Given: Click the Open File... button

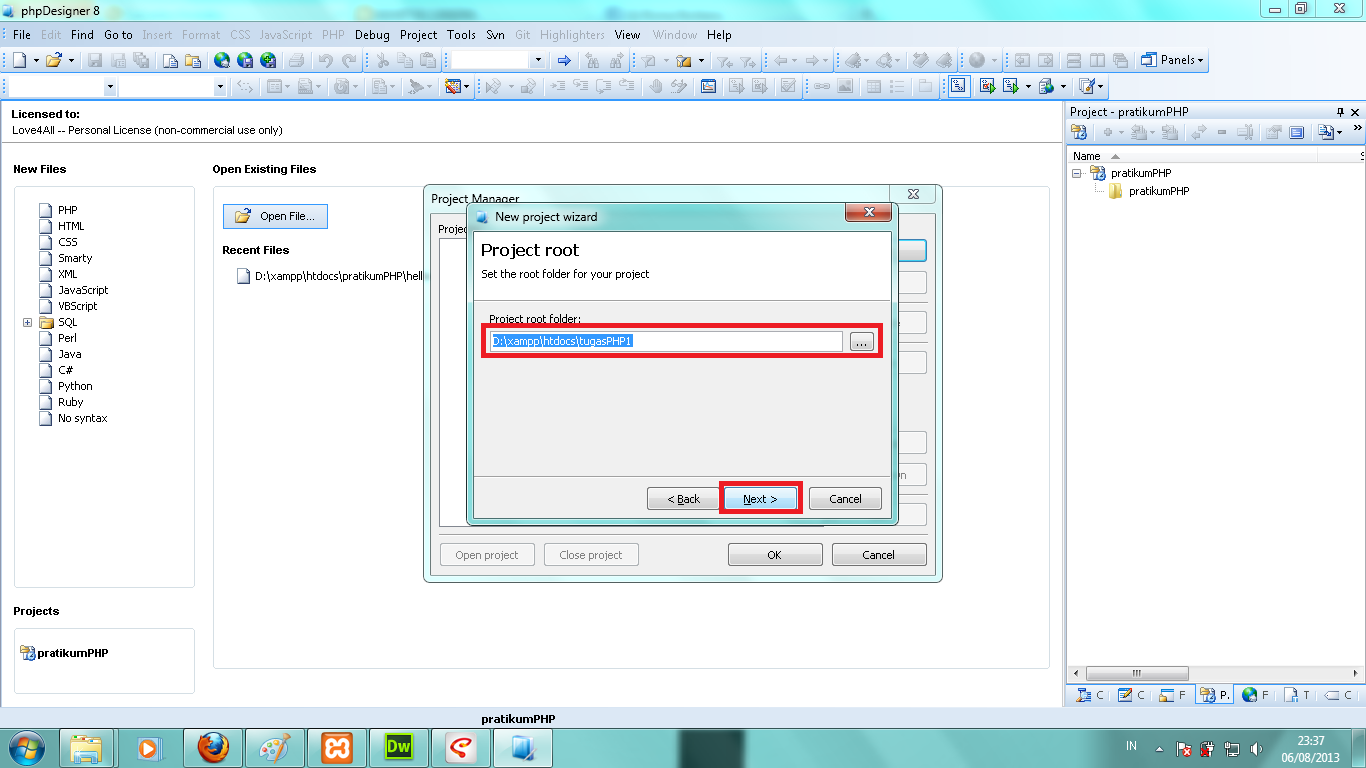Looking at the screenshot, I should pyautogui.click(x=275, y=216).
